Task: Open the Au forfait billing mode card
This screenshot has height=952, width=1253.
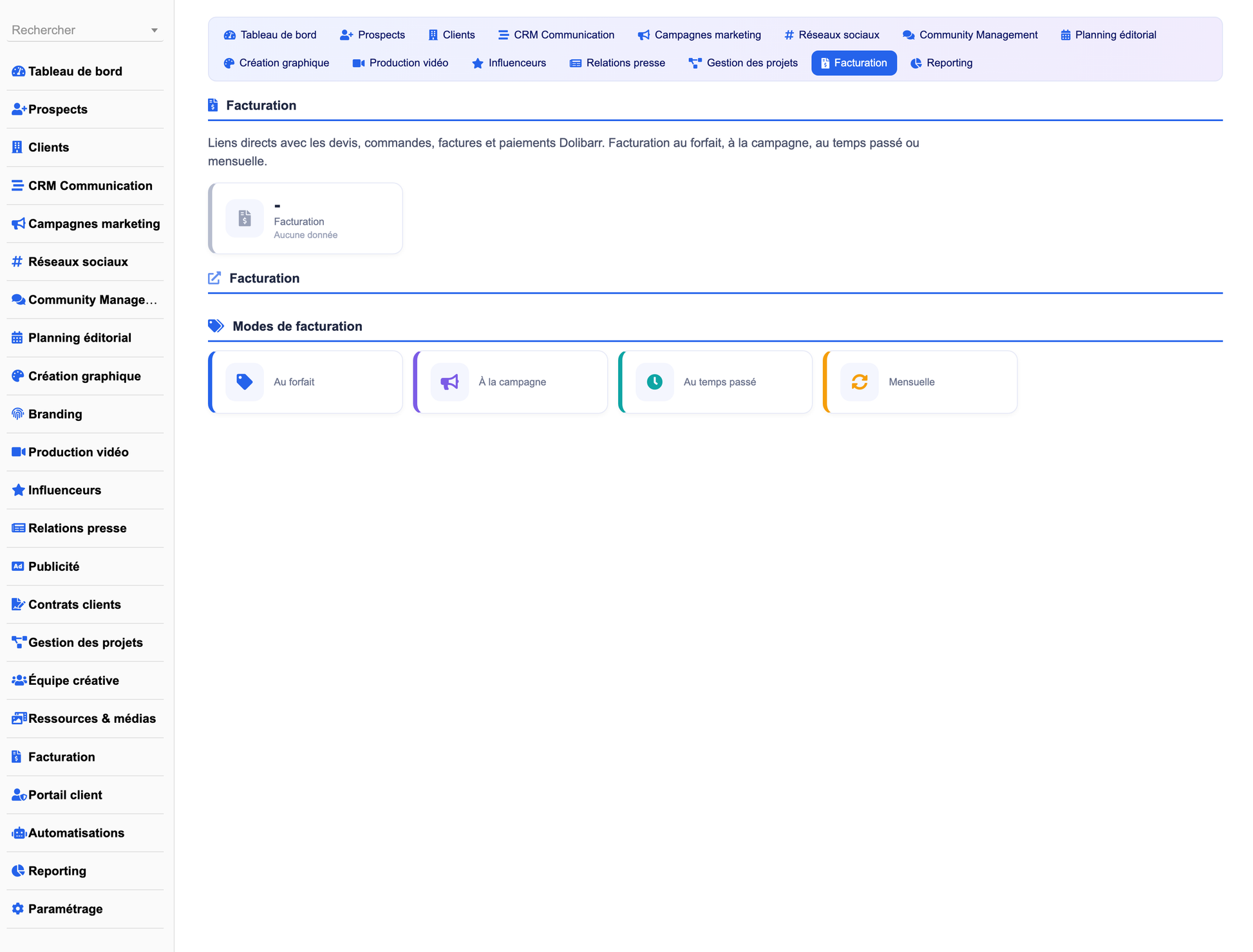Action: [x=305, y=382]
